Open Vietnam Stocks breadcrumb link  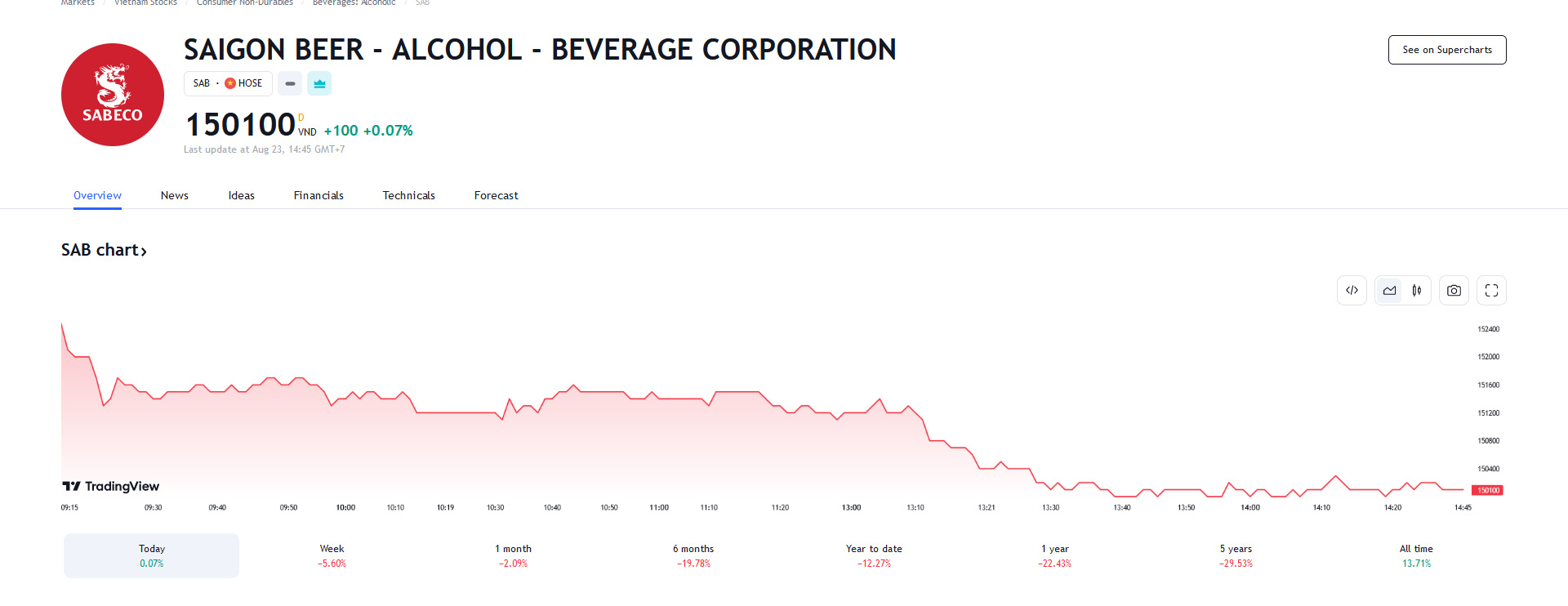coord(145,3)
